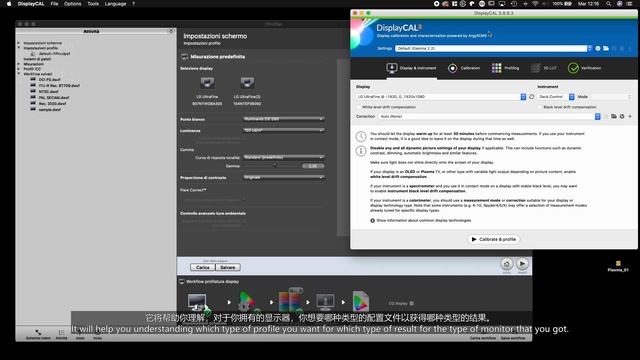The width and height of the screenshot is (640, 360).
Task: Open the Proporzione di contrasto dropdown
Action: pyautogui.click(x=284, y=177)
